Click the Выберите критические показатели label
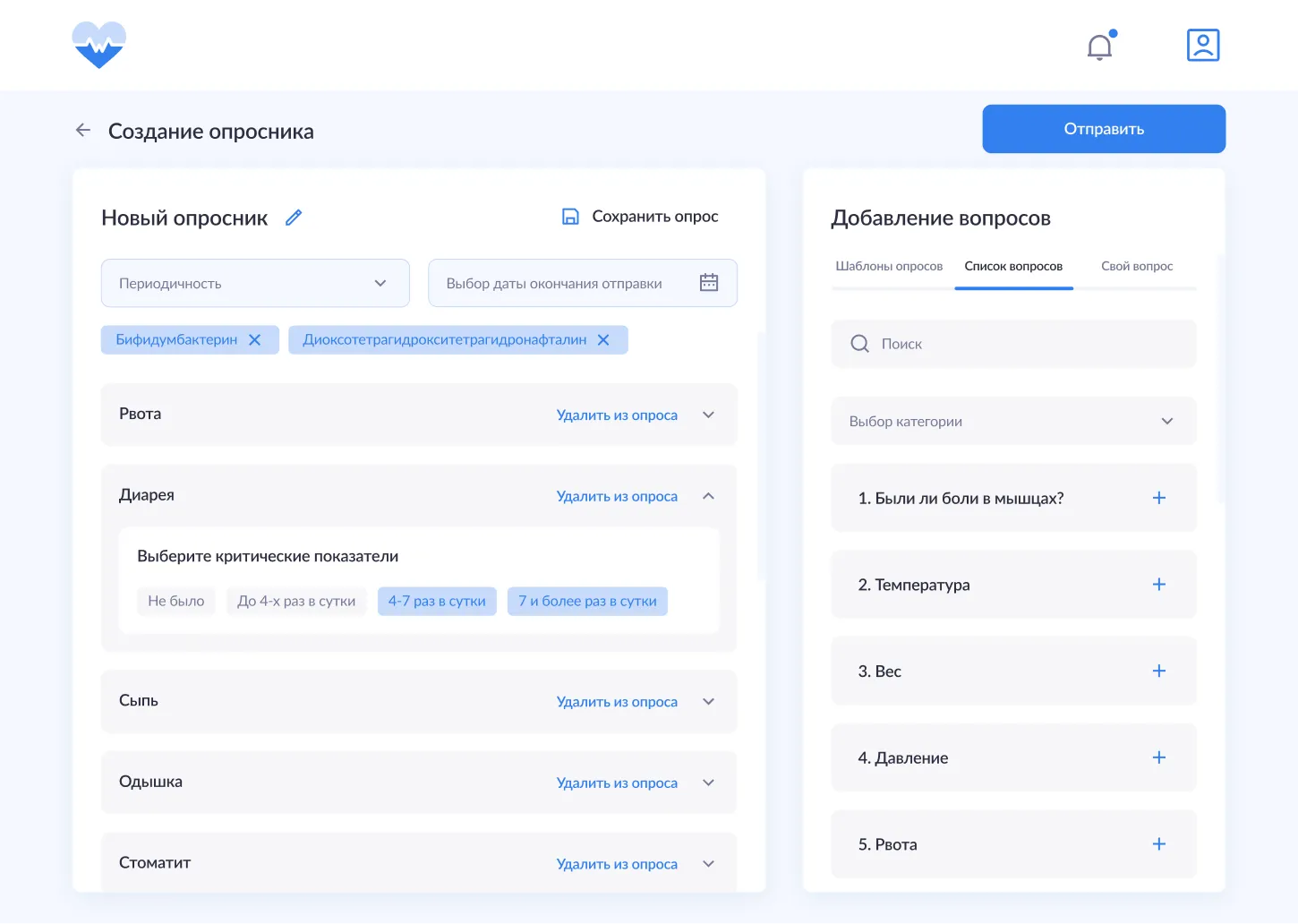Viewport: 1298px width, 924px height. point(268,556)
